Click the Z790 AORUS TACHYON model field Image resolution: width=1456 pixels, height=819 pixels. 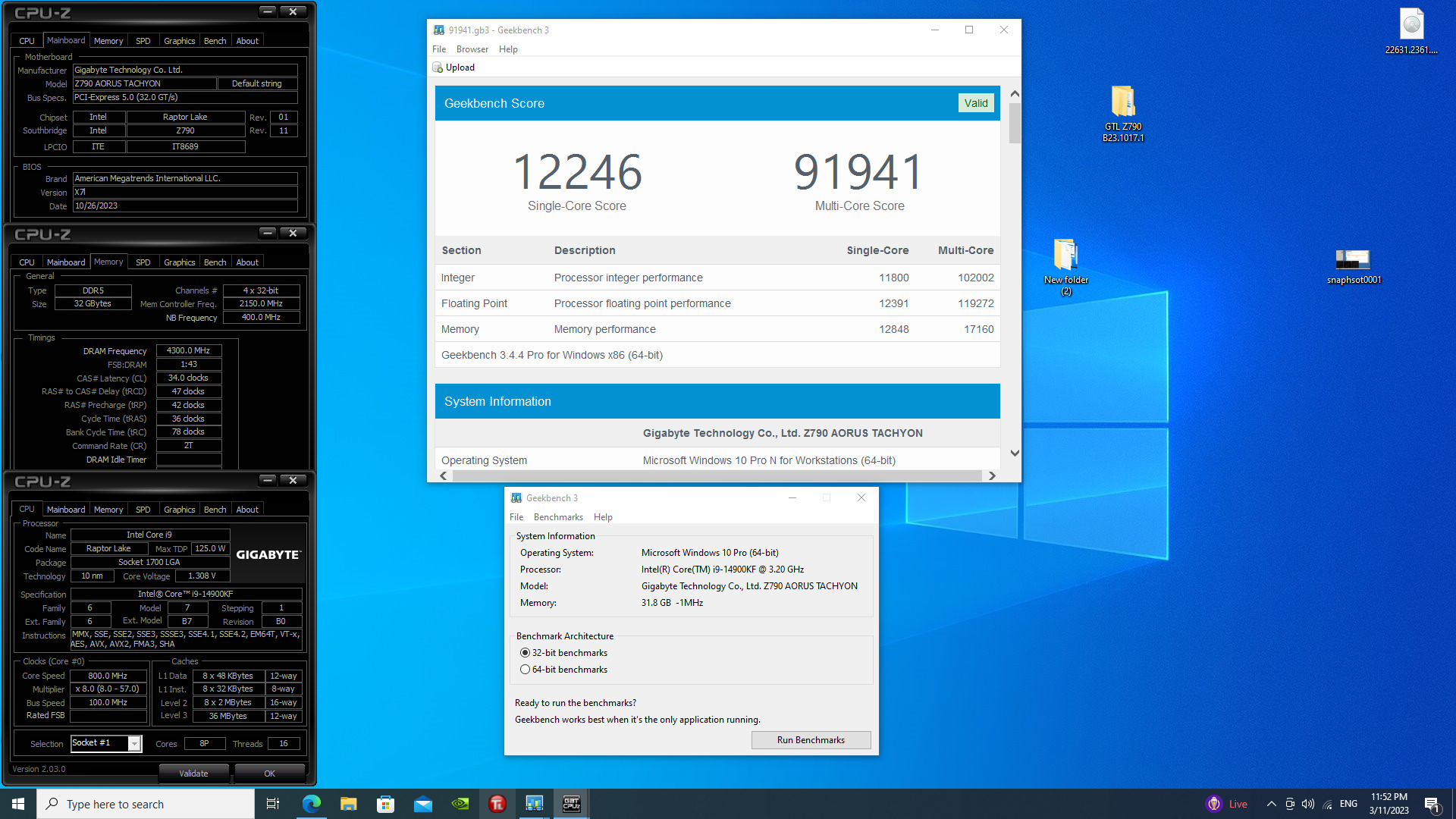pyautogui.click(x=143, y=83)
